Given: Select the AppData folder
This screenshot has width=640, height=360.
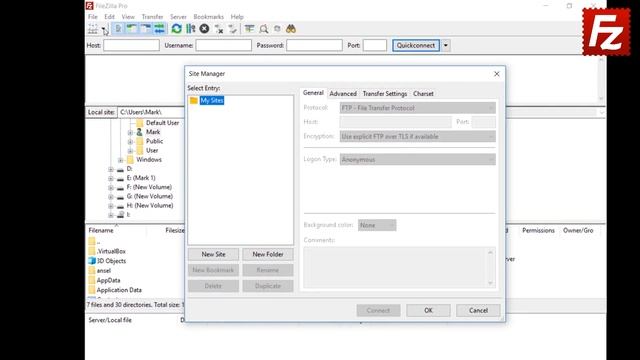Looking at the screenshot, I should 108,280.
